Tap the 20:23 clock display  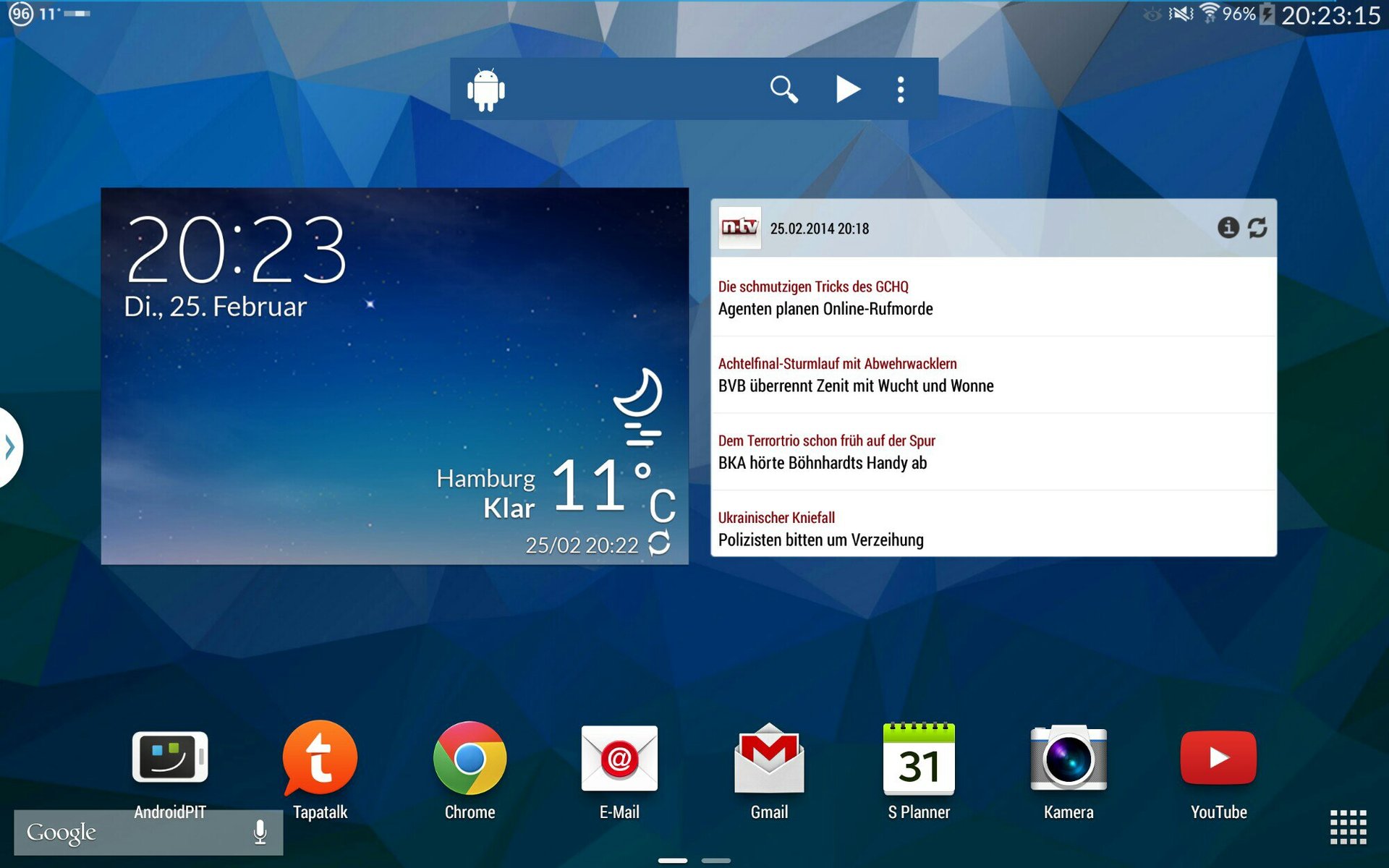pyautogui.click(x=237, y=250)
